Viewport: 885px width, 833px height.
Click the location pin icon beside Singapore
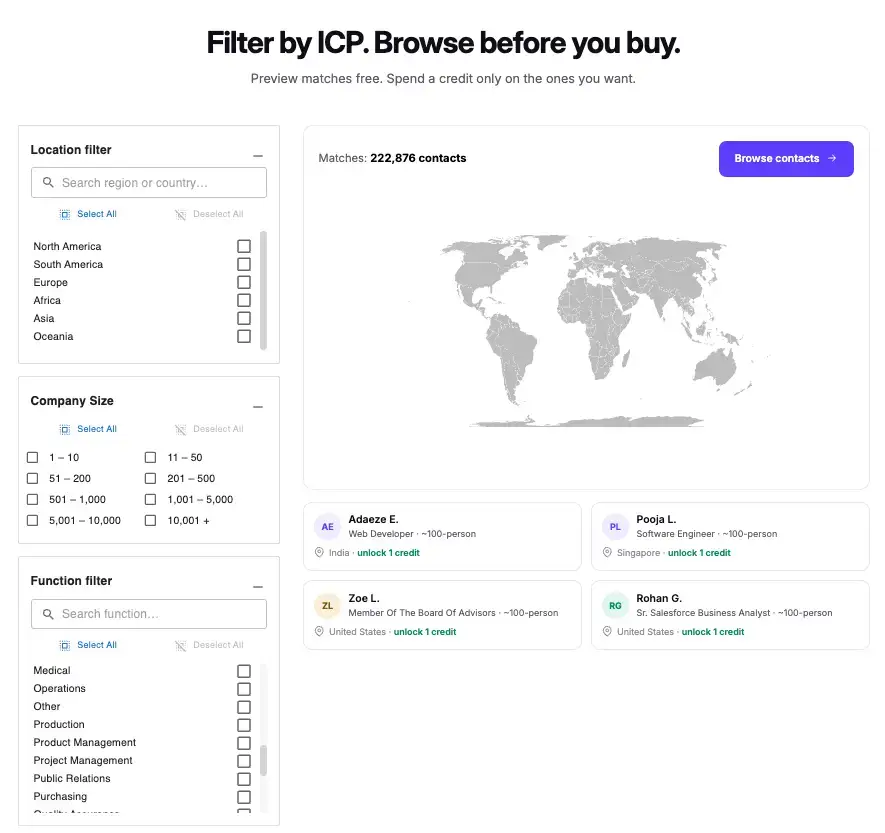point(607,553)
